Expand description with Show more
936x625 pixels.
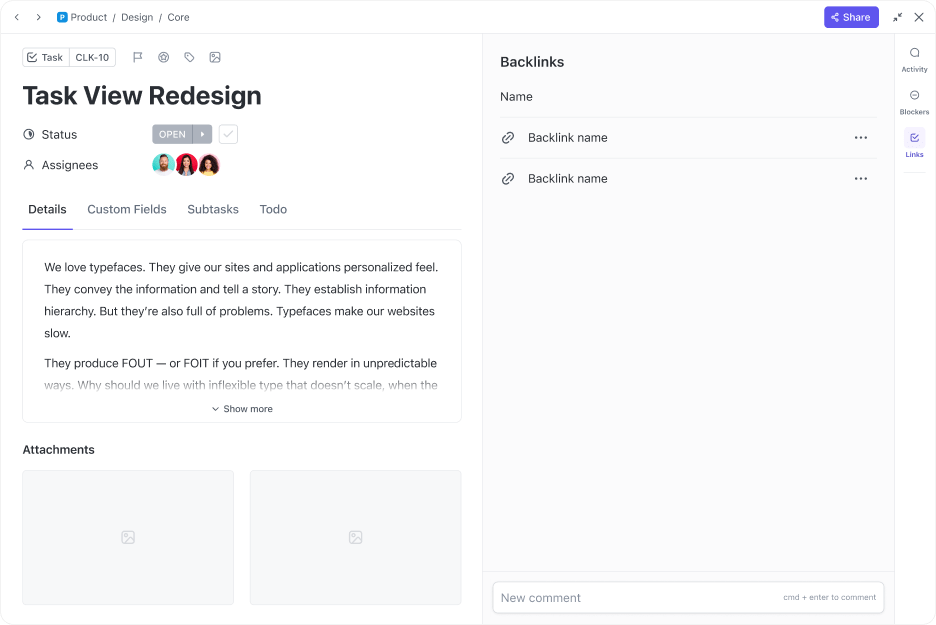242,409
